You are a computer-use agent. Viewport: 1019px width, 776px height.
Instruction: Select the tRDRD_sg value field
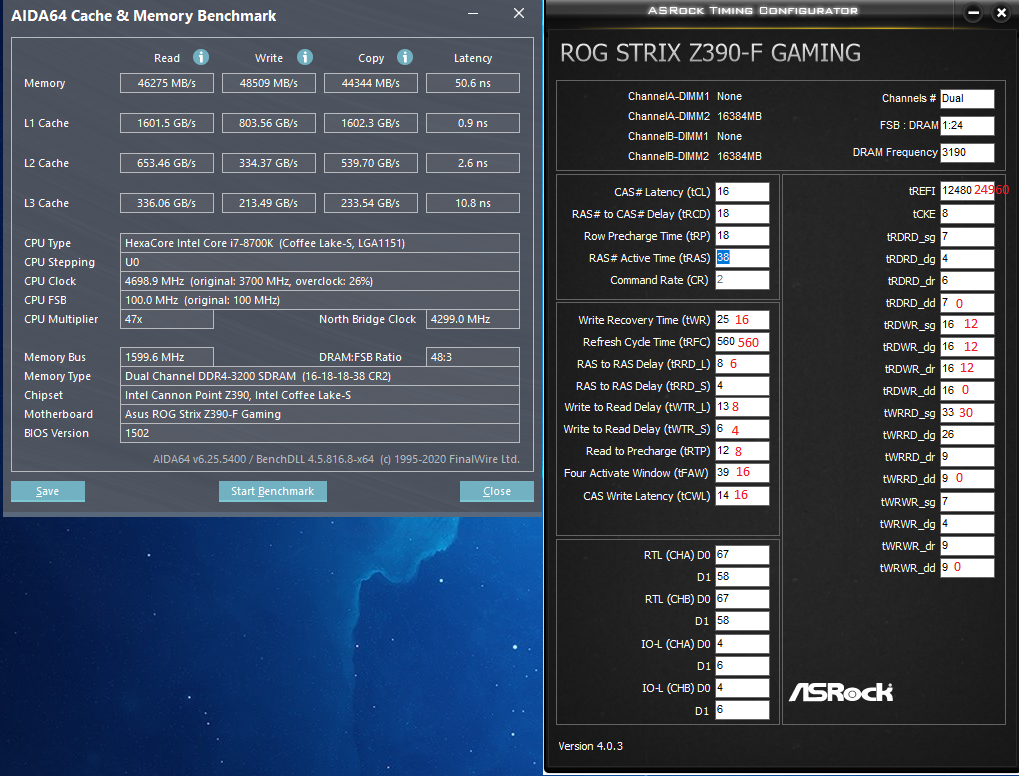tap(967, 237)
